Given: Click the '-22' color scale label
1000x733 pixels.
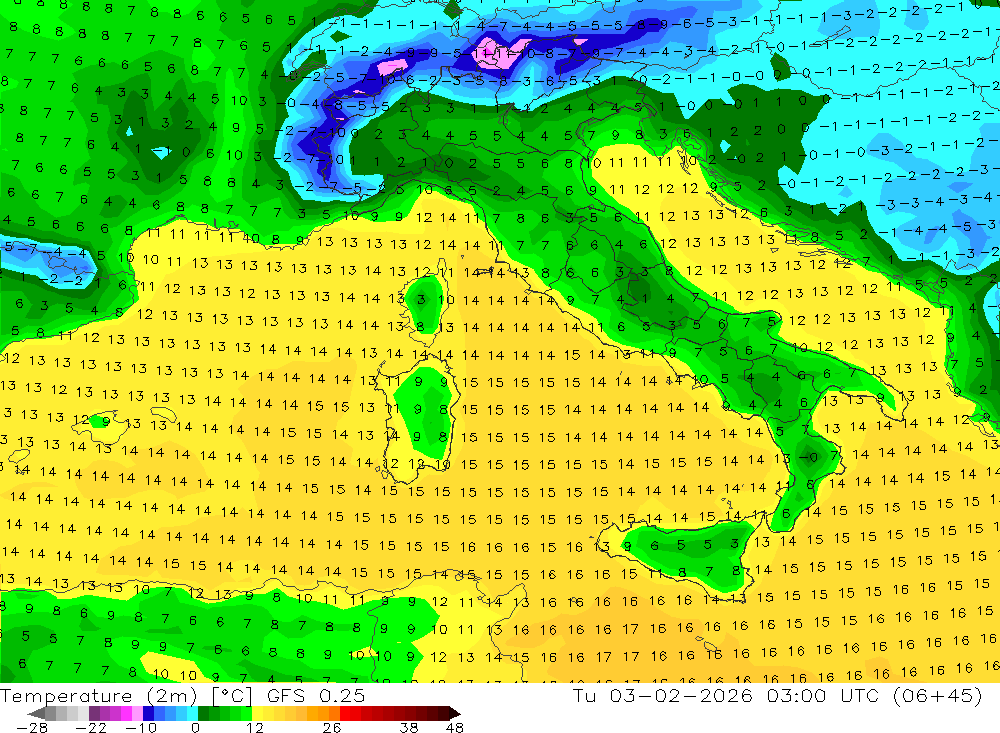Looking at the screenshot, I should [x=91, y=727].
